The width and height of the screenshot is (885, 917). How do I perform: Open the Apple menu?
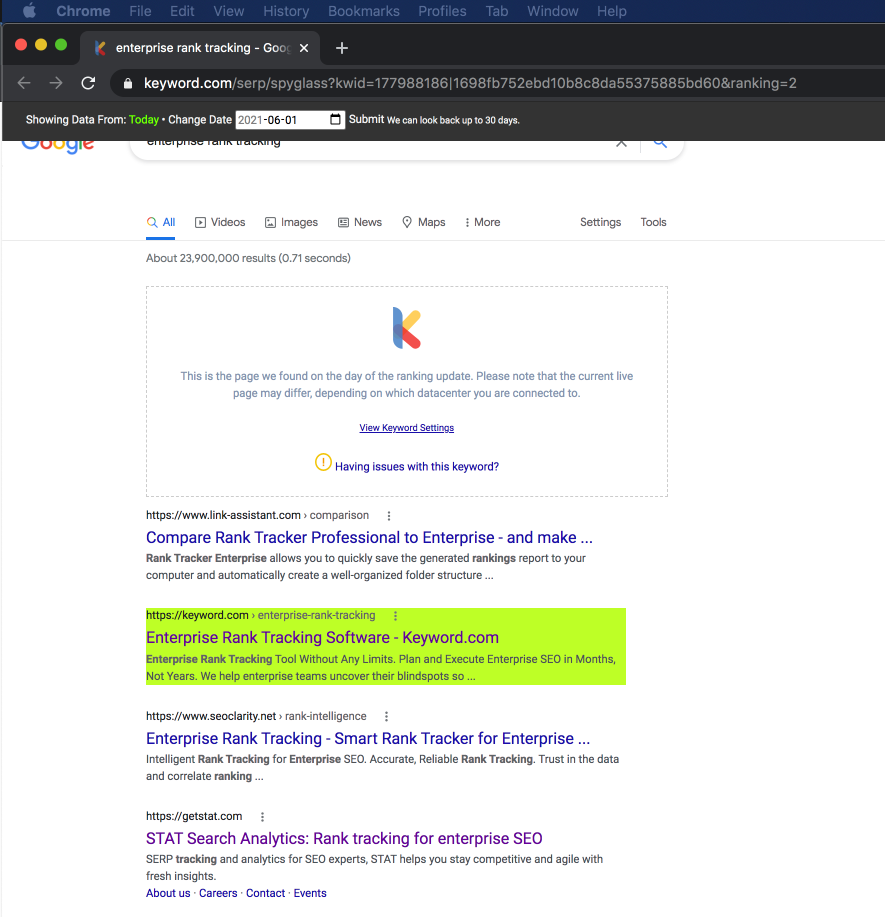(x=26, y=11)
